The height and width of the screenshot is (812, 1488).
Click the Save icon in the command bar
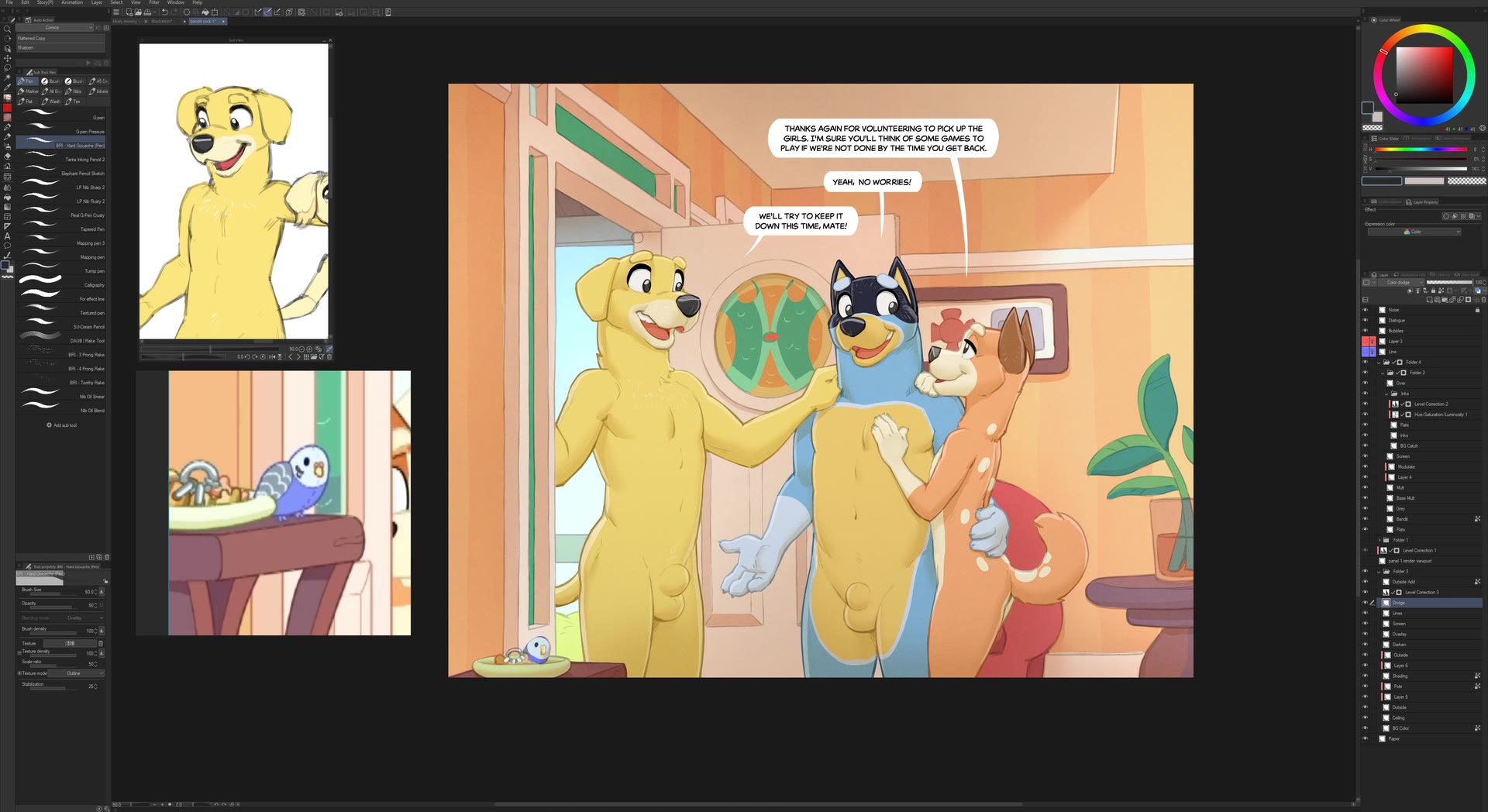pyautogui.click(x=147, y=12)
